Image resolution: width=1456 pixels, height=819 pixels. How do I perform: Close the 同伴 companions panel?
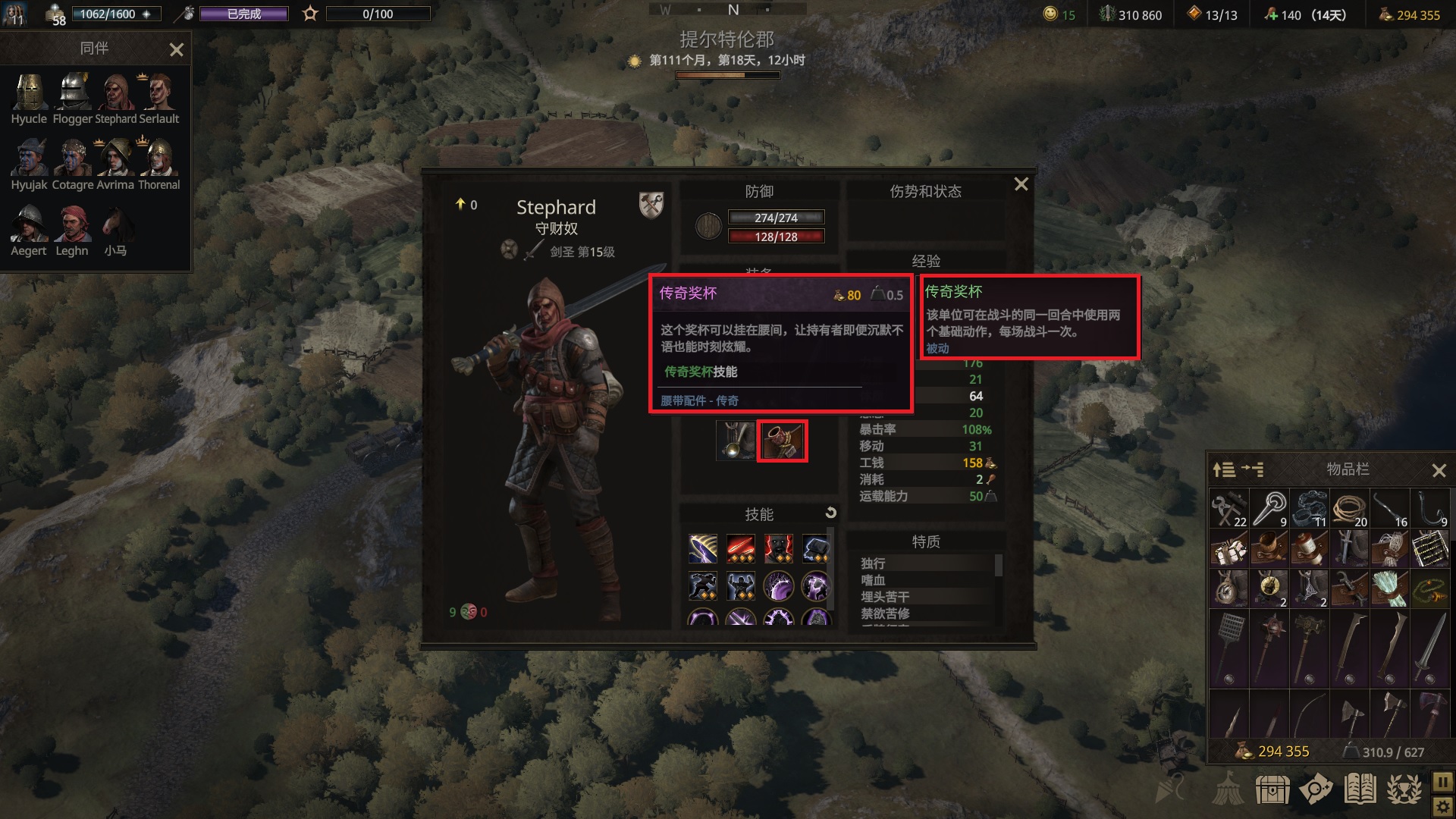(177, 50)
